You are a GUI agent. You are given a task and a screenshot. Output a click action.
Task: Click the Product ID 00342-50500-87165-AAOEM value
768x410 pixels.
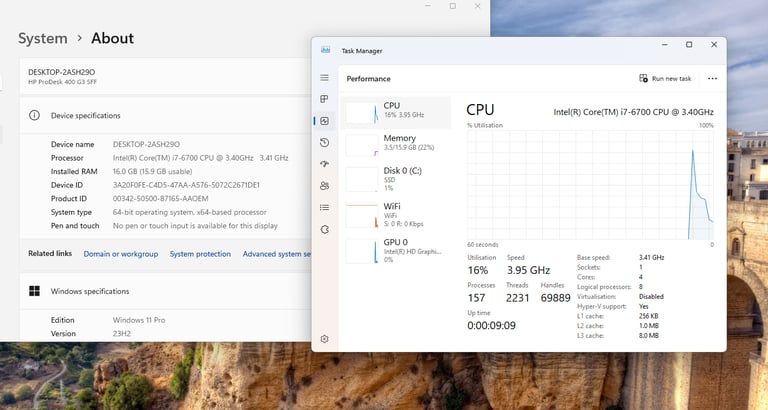[x=161, y=198]
